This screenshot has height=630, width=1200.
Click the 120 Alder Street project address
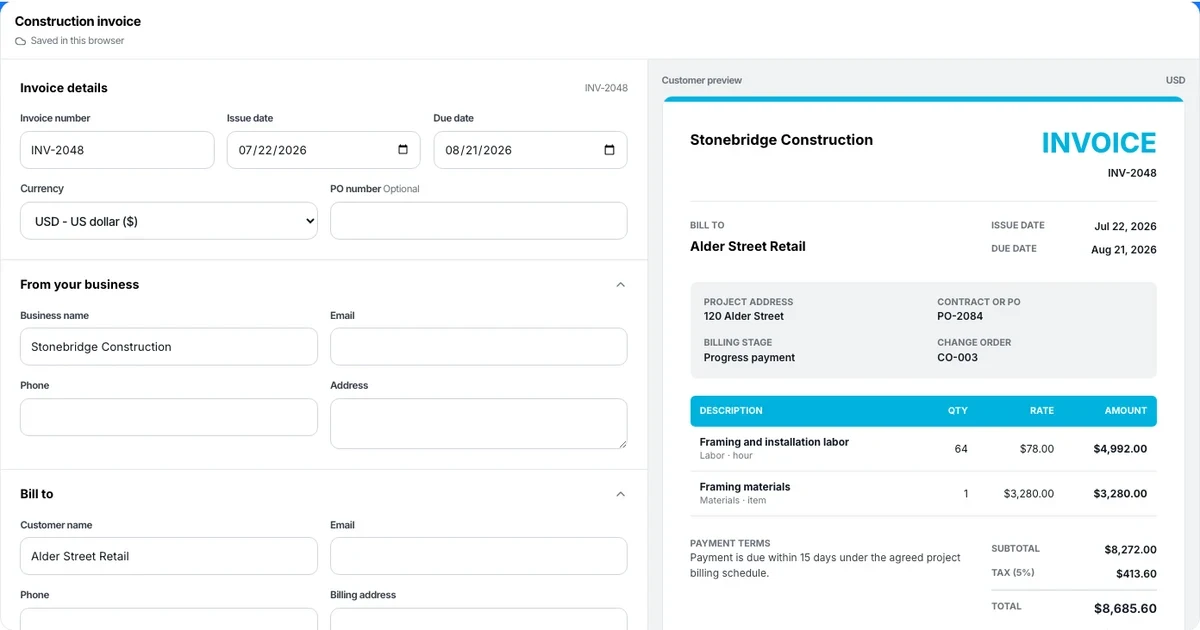[x=744, y=316]
